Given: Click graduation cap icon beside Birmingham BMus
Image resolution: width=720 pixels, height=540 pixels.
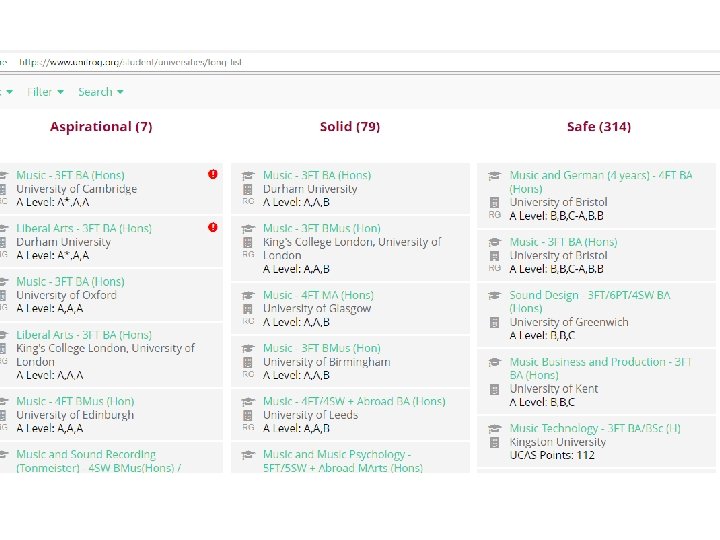Looking at the screenshot, I should click(x=248, y=349).
